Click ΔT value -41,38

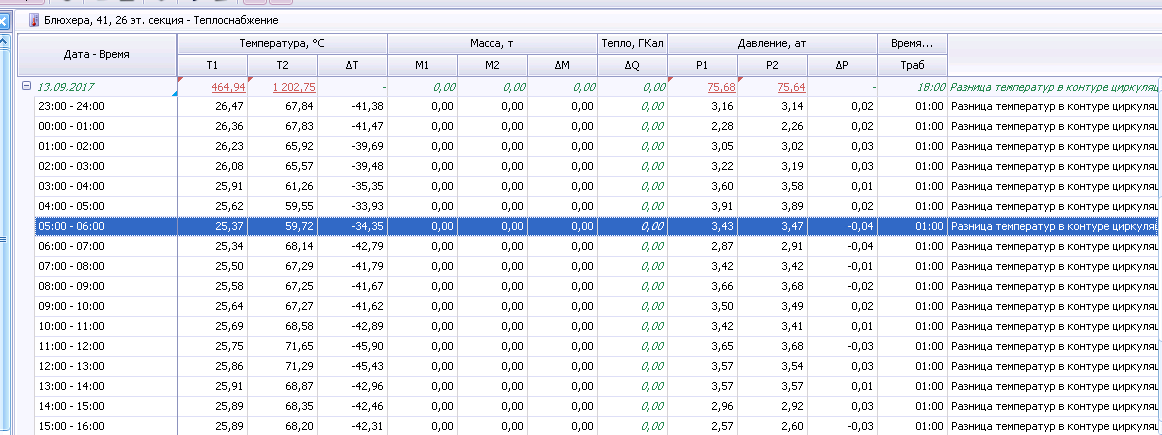coord(368,107)
